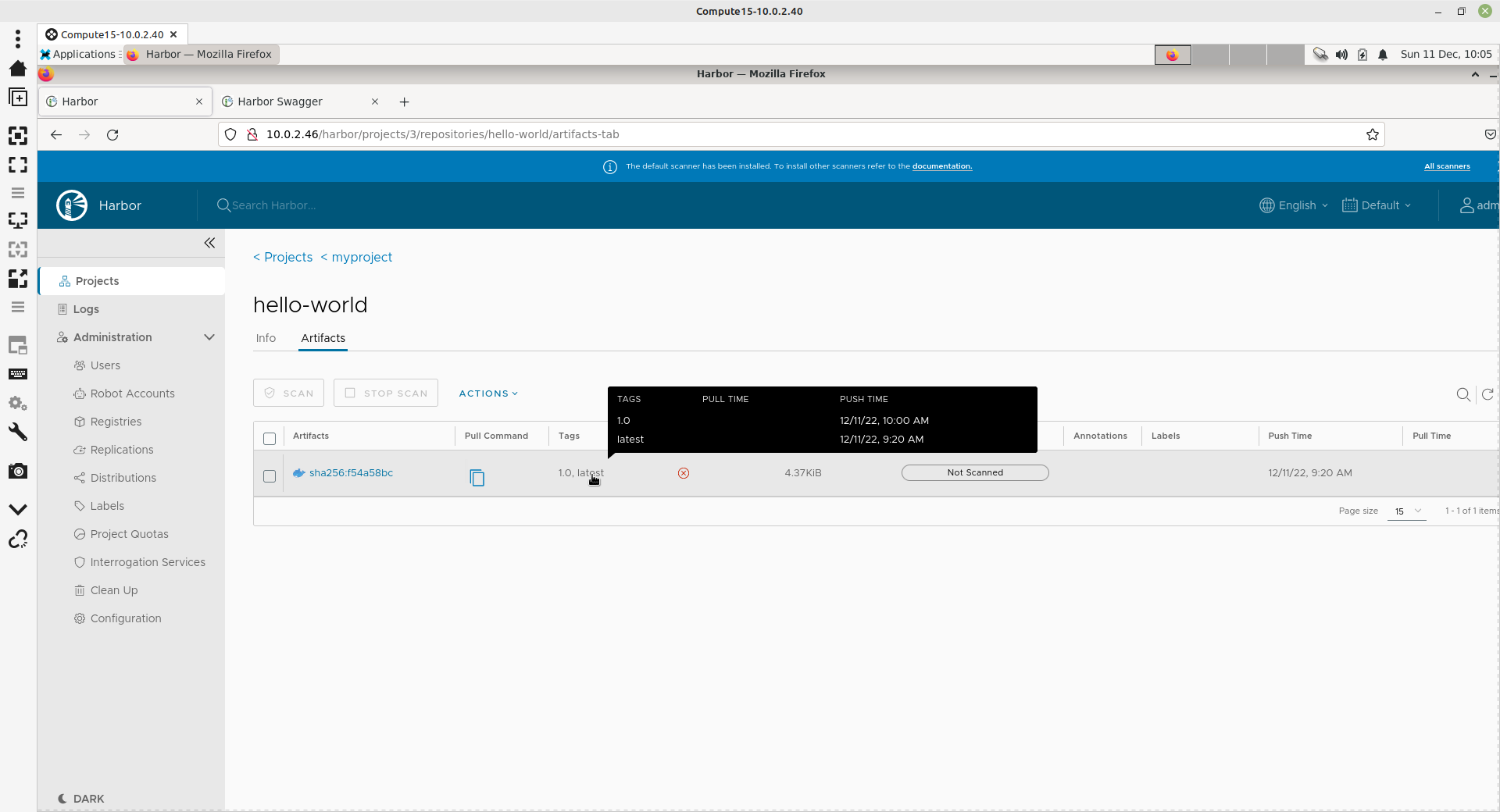The height and width of the screenshot is (812, 1500).
Task: Refresh the artifacts list
Action: [1487, 395]
